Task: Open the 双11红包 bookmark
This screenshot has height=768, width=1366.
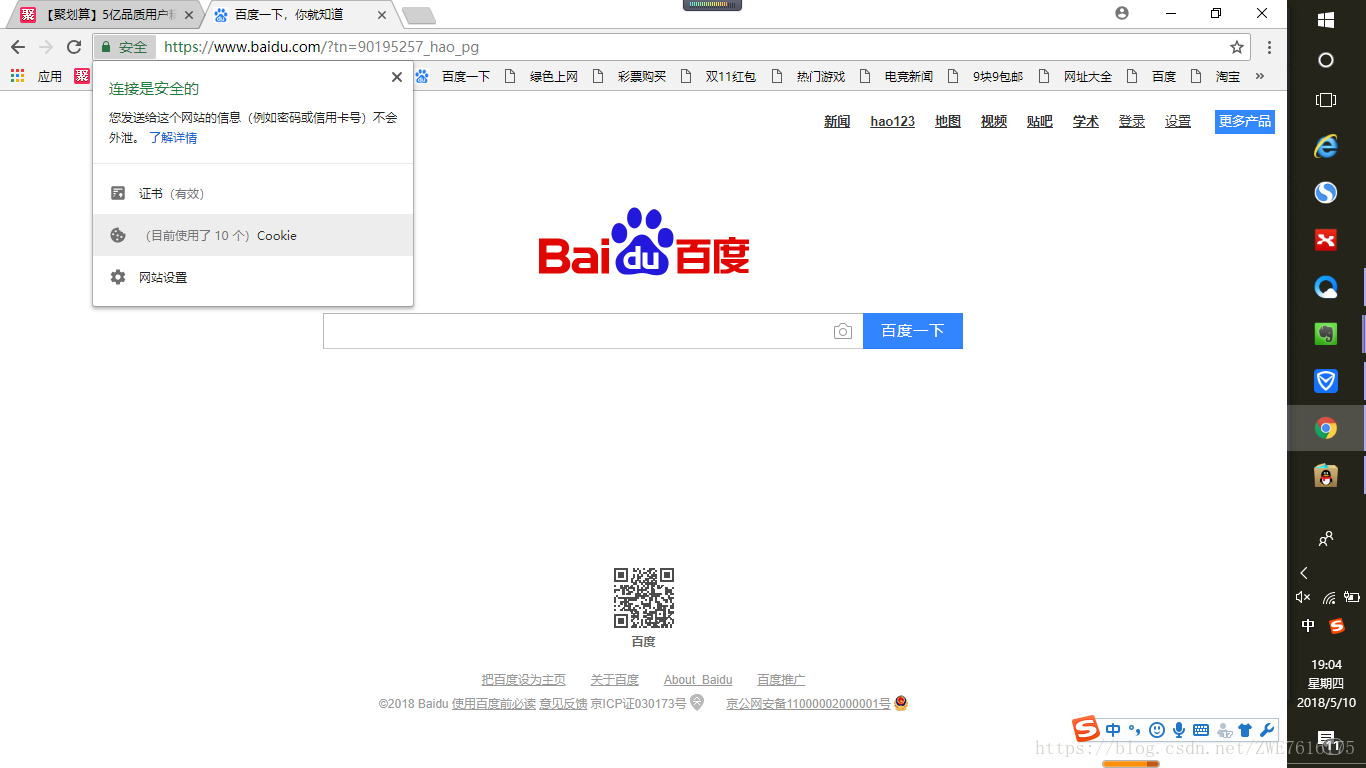Action: click(x=718, y=76)
